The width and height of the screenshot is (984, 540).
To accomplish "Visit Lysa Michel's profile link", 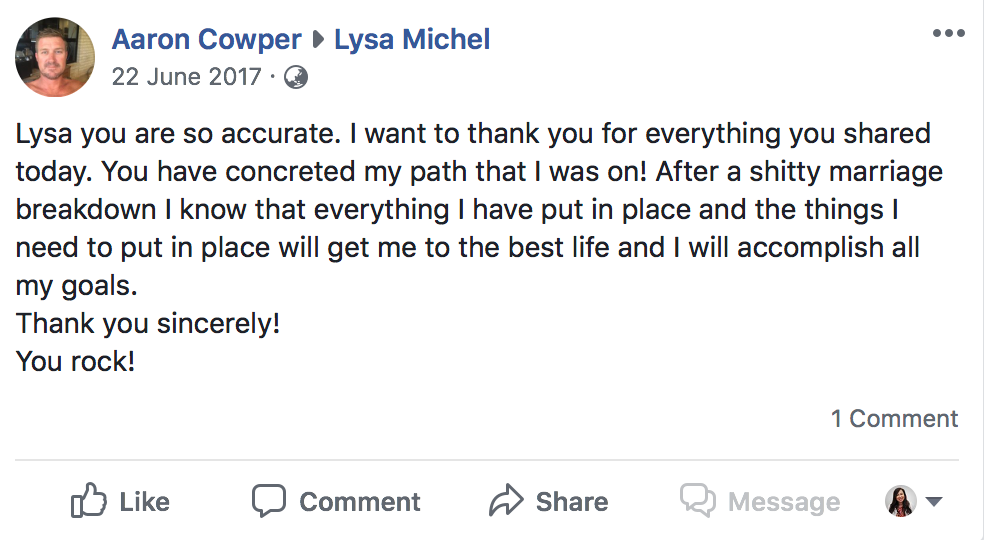I will point(412,40).
